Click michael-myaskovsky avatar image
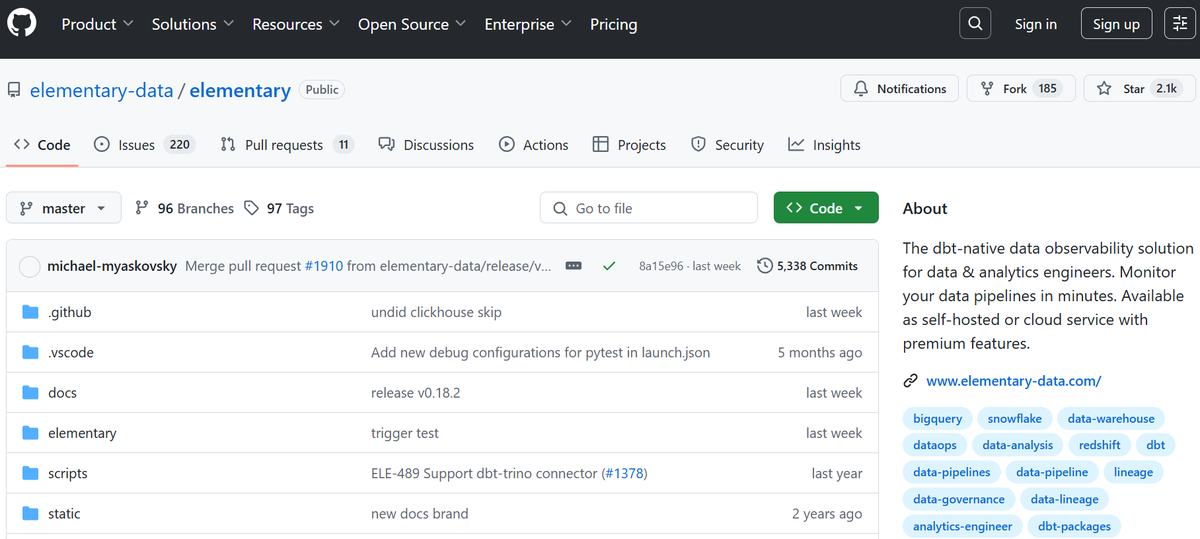Screen dimensions: 1200x539 tap(30, 266)
